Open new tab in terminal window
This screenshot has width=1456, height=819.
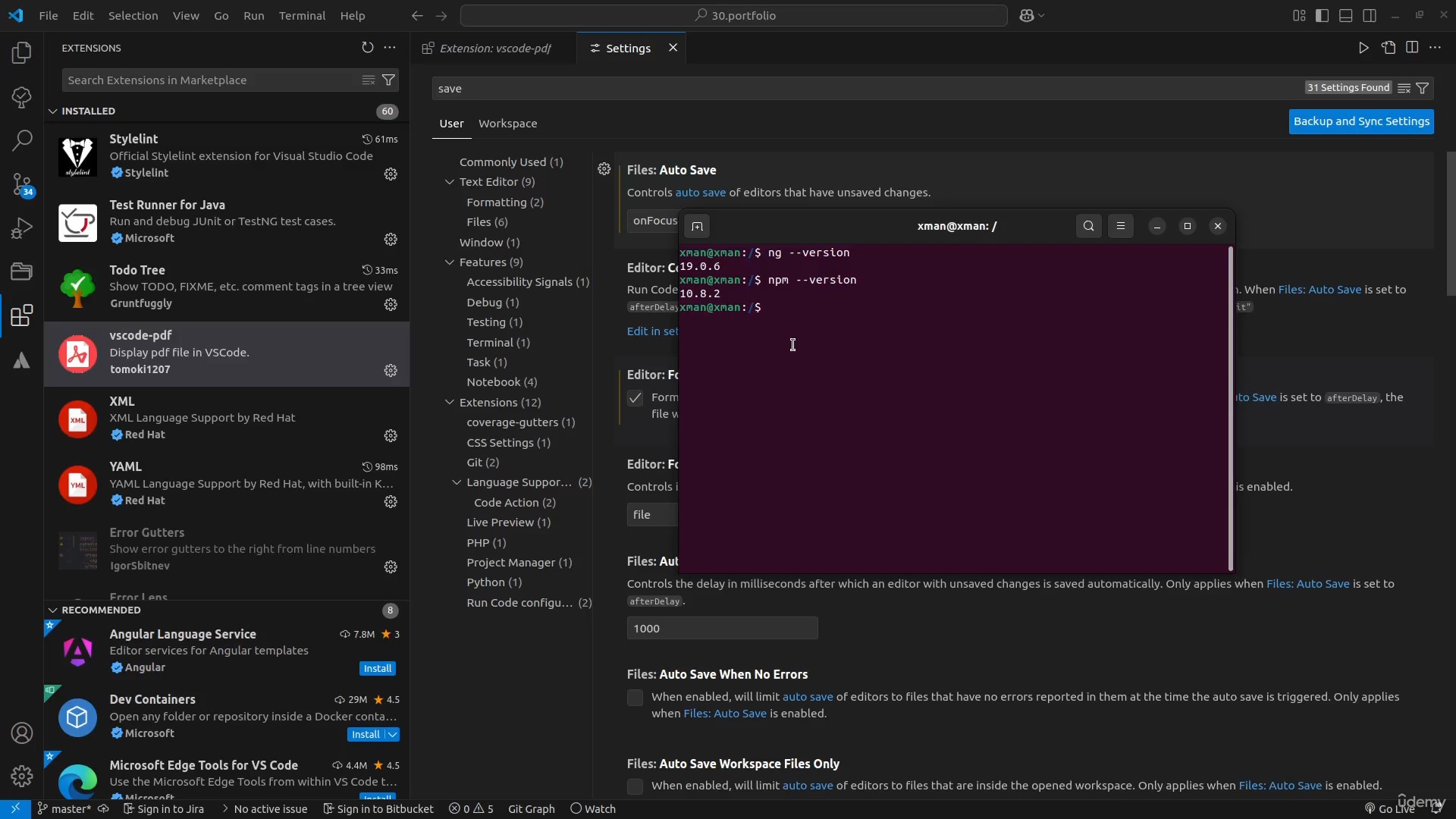(697, 226)
